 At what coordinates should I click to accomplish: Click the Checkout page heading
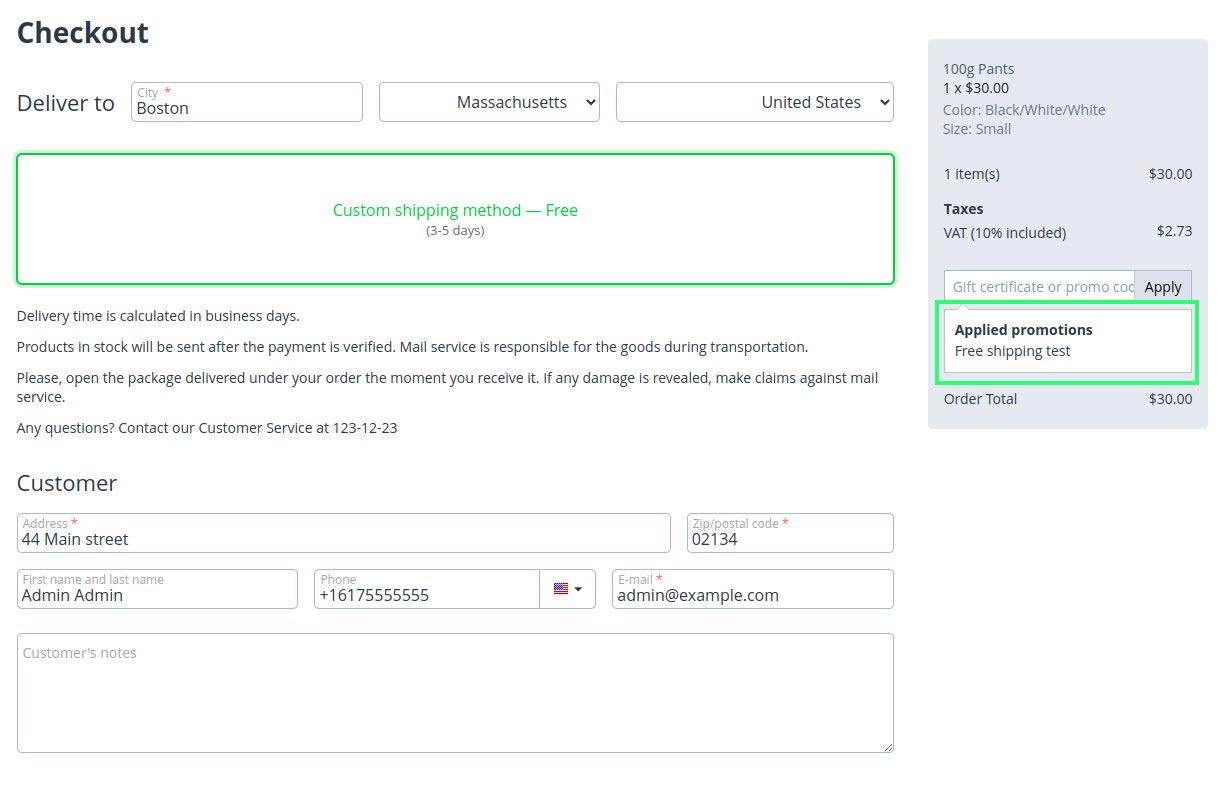point(83,33)
